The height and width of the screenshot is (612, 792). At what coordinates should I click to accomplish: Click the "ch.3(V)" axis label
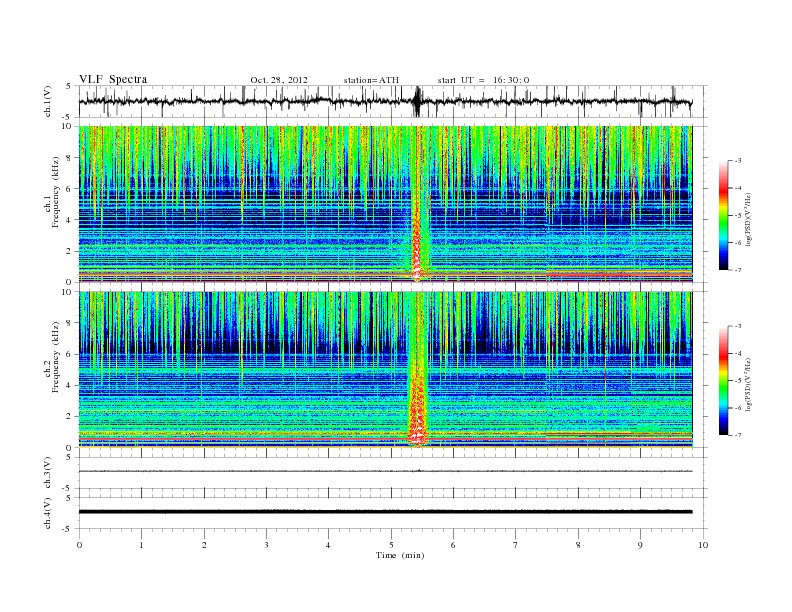[48, 473]
